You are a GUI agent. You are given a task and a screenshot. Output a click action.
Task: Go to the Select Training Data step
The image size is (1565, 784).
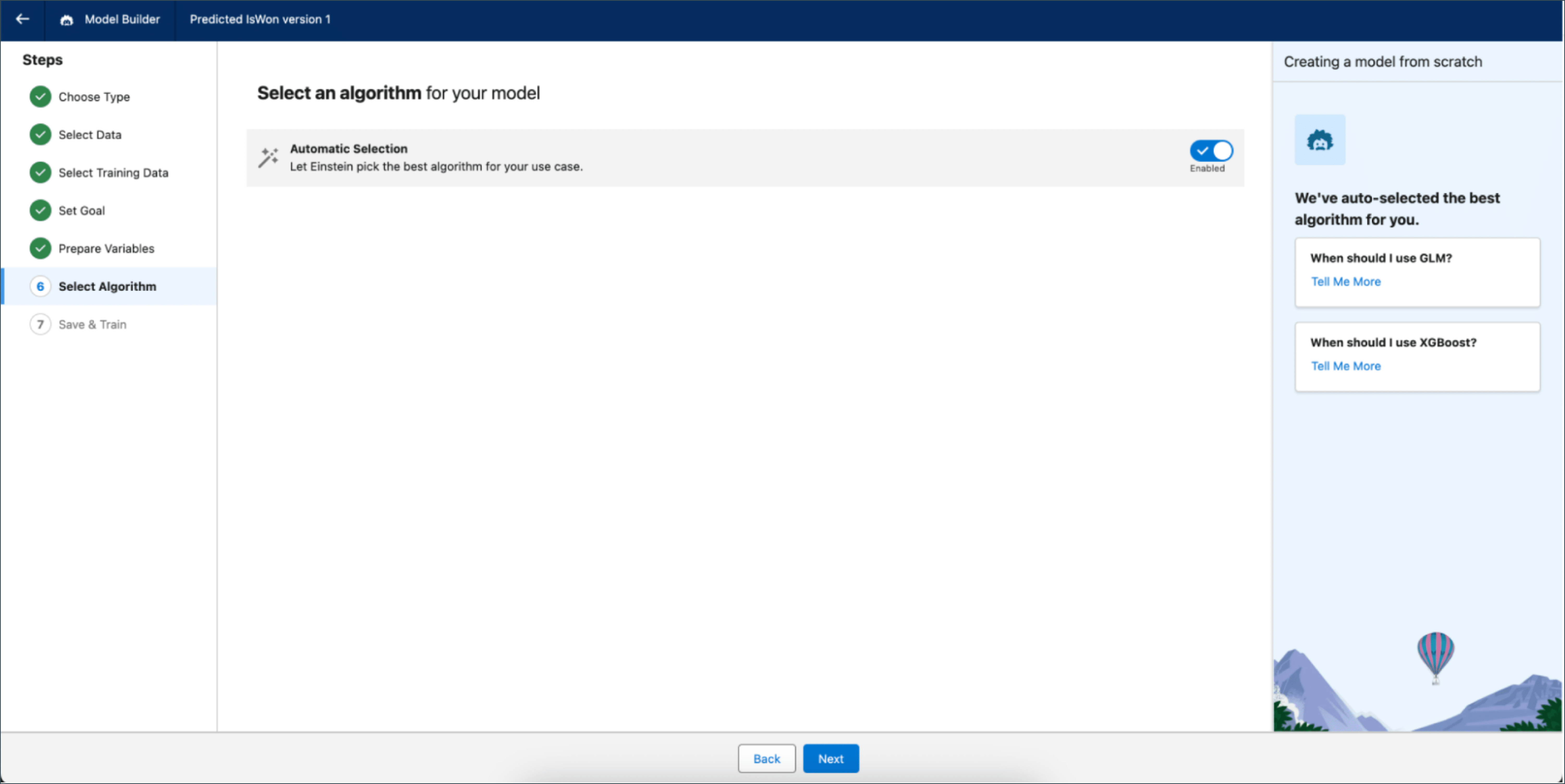(114, 172)
